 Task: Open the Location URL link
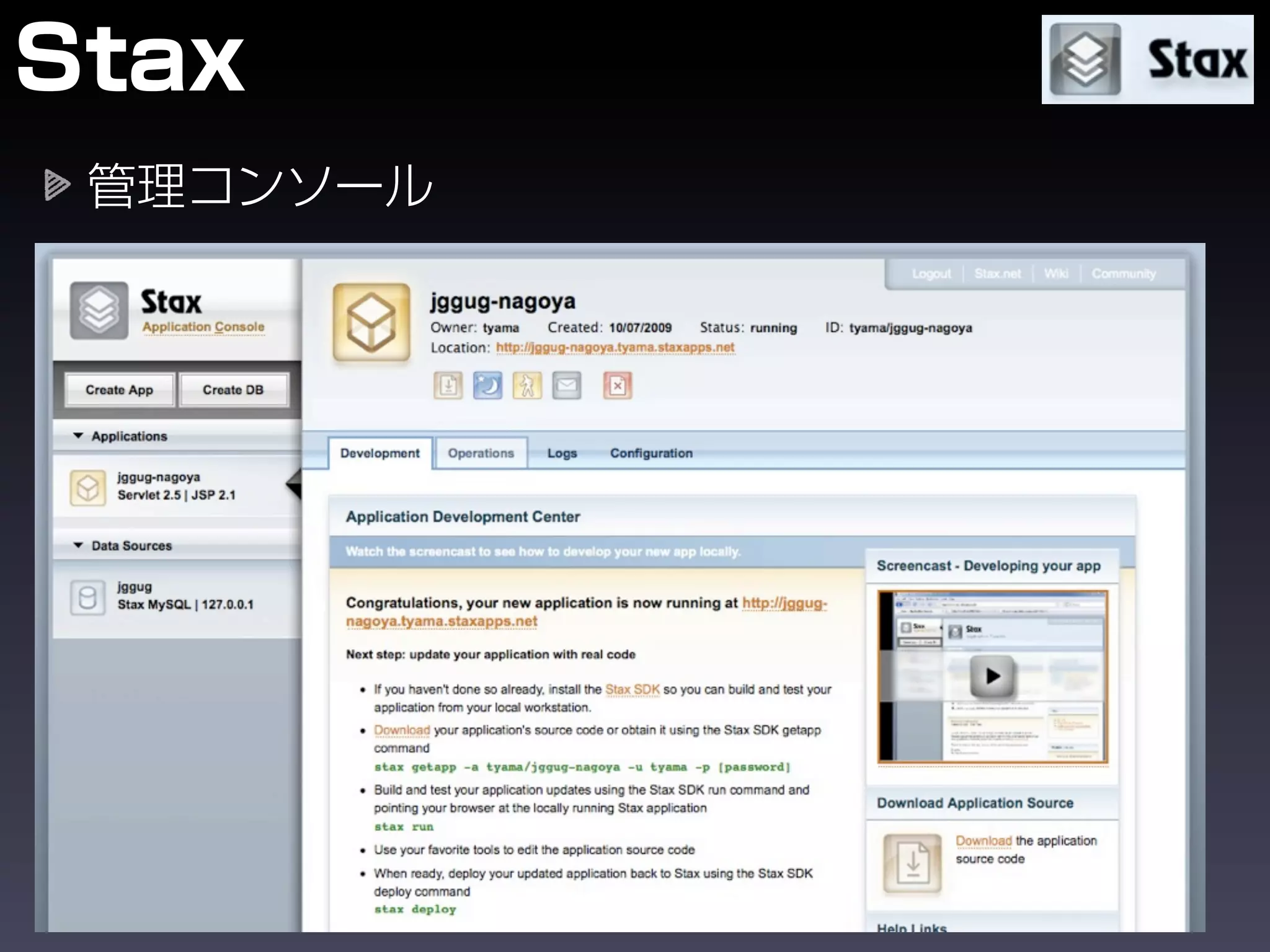point(615,348)
